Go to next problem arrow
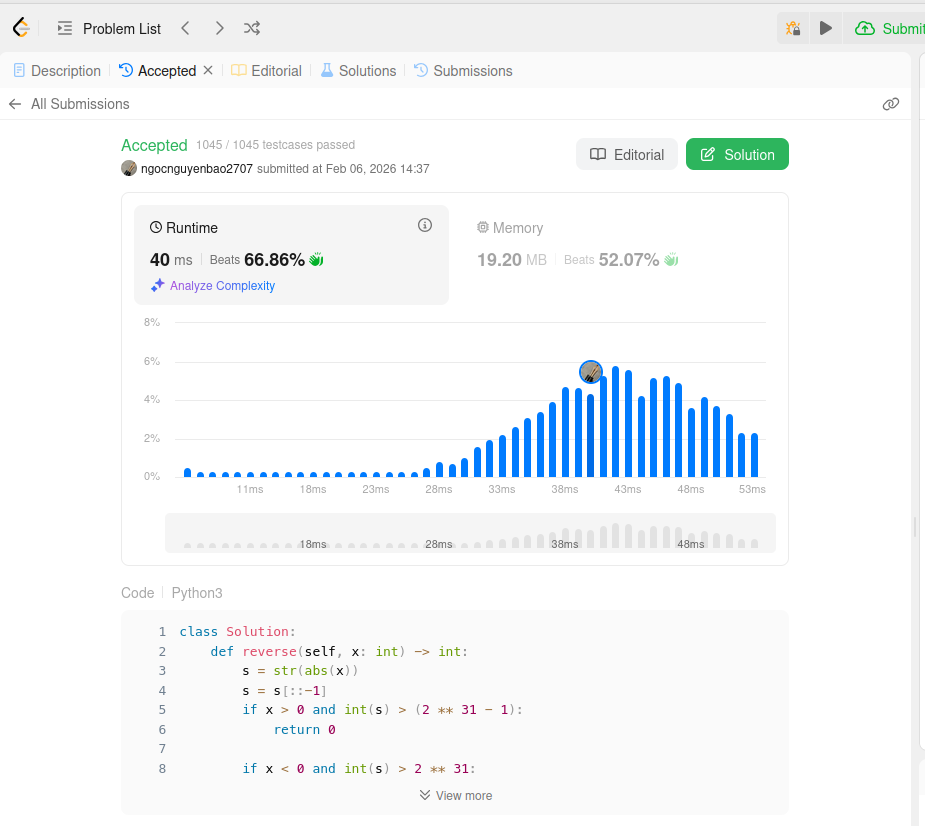 pos(219,28)
